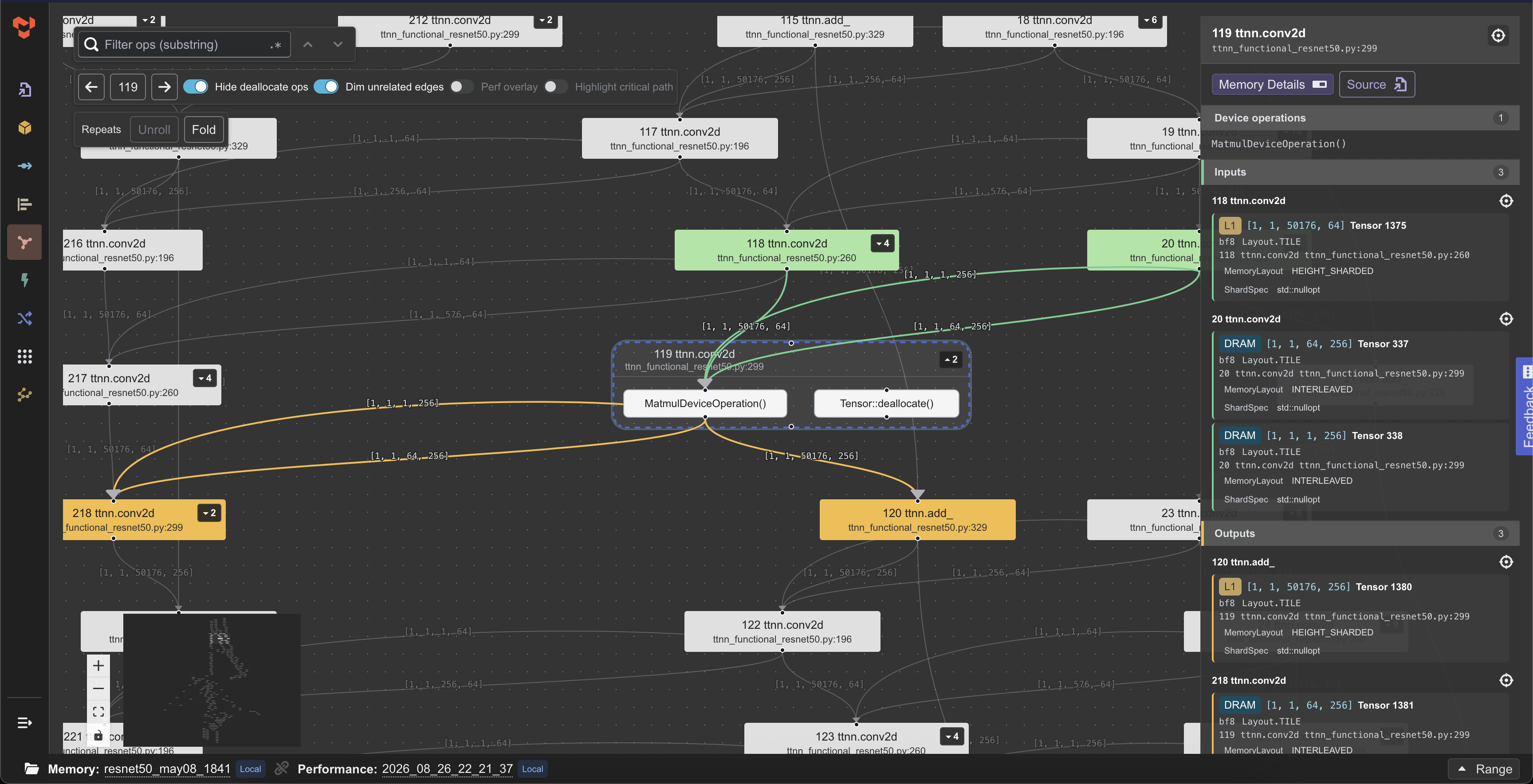
Task: Open the buffers bars icon in sidebar
Action: [x=24, y=204]
